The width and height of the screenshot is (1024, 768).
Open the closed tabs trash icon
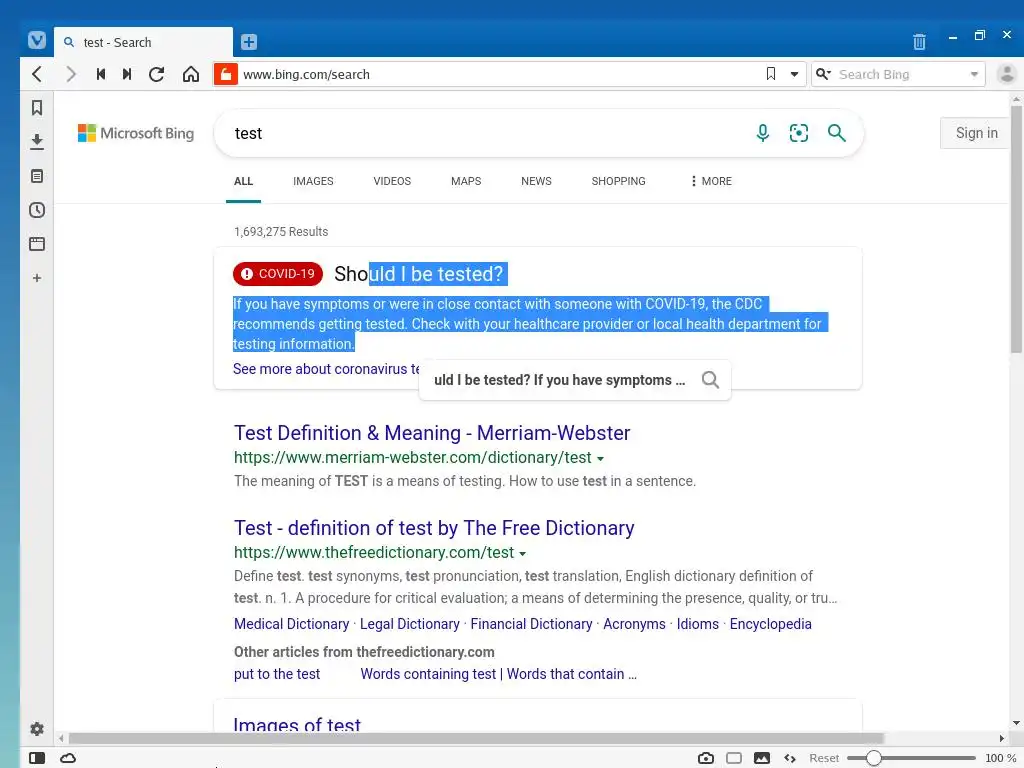tap(919, 42)
